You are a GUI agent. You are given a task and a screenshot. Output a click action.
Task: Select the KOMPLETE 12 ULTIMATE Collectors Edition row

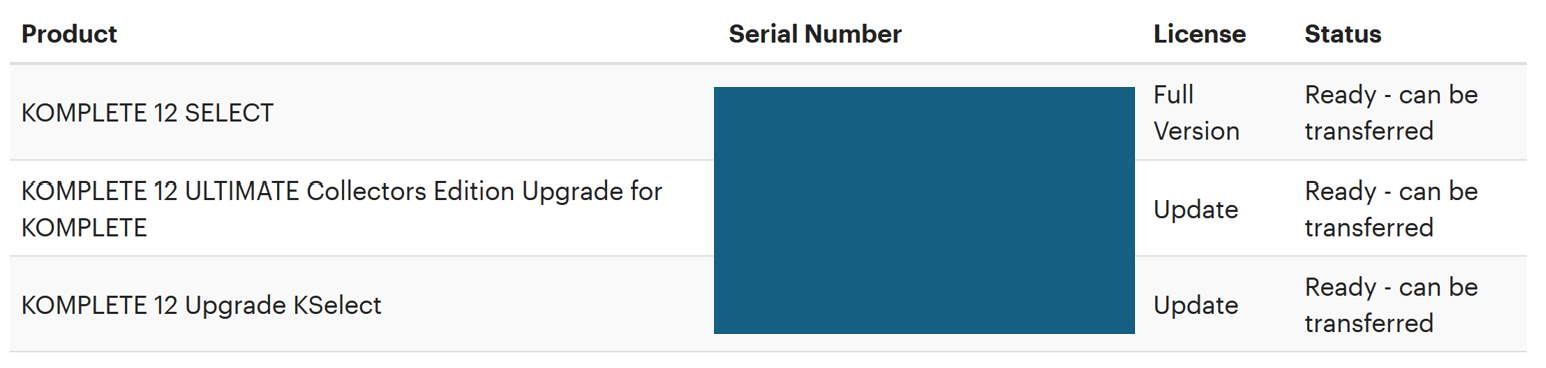coord(768,209)
